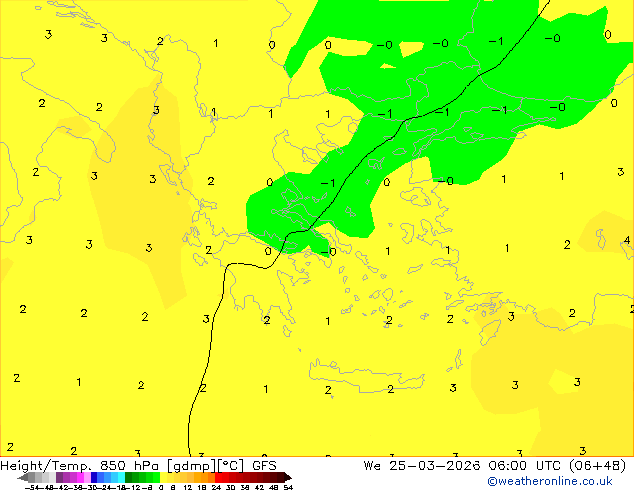Select the dark blue legend swatch
Screen dimensions: 634x490
[94, 477]
